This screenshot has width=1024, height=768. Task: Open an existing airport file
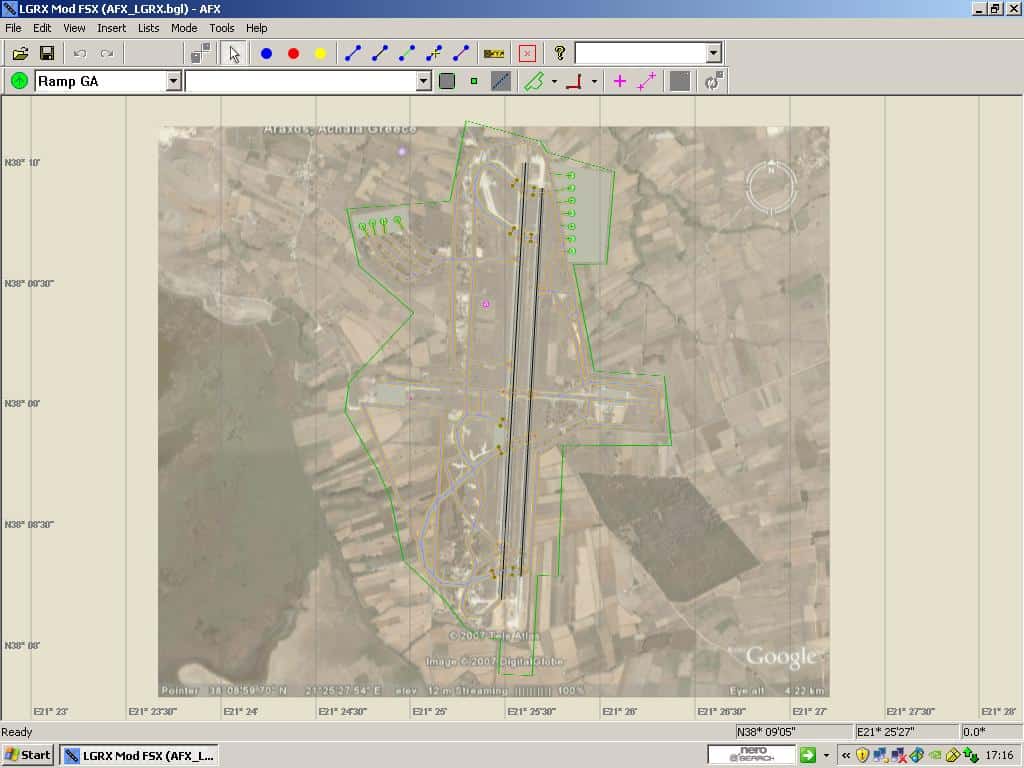[x=20, y=53]
